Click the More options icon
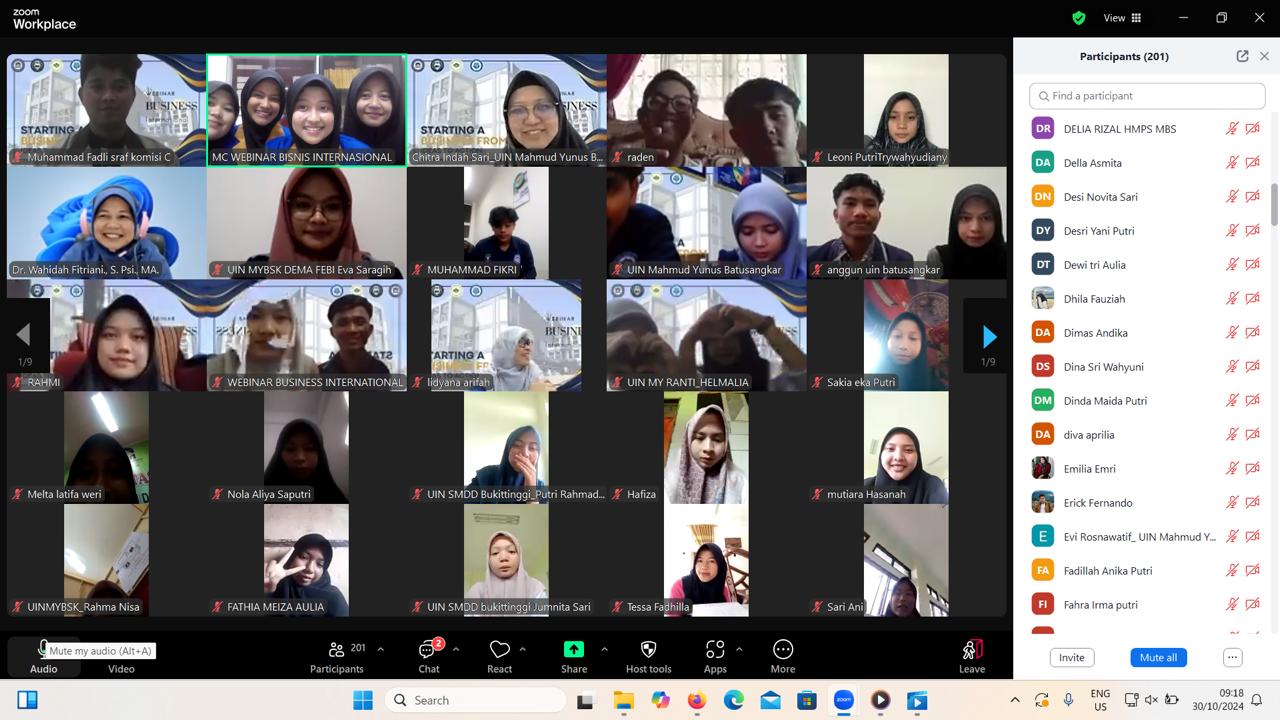This screenshot has height=720, width=1280. (783, 650)
